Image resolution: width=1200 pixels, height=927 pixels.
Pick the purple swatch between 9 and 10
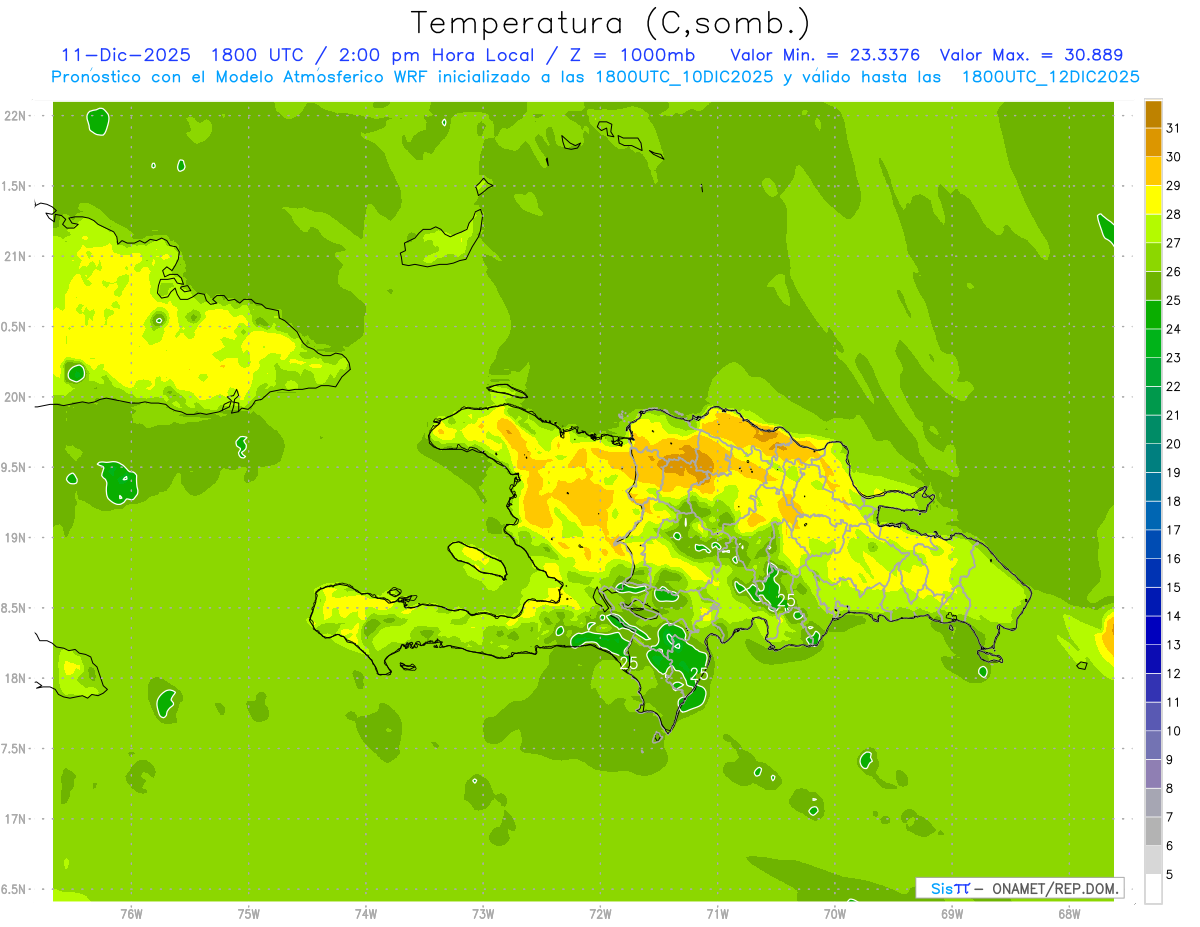(x=1153, y=745)
